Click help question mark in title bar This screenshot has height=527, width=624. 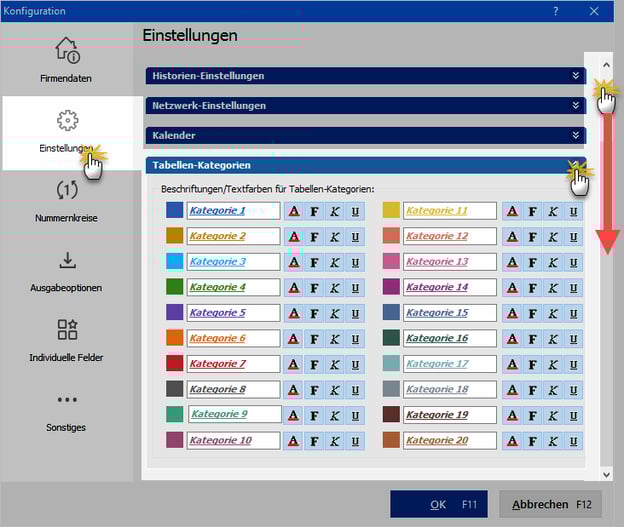[x=556, y=11]
